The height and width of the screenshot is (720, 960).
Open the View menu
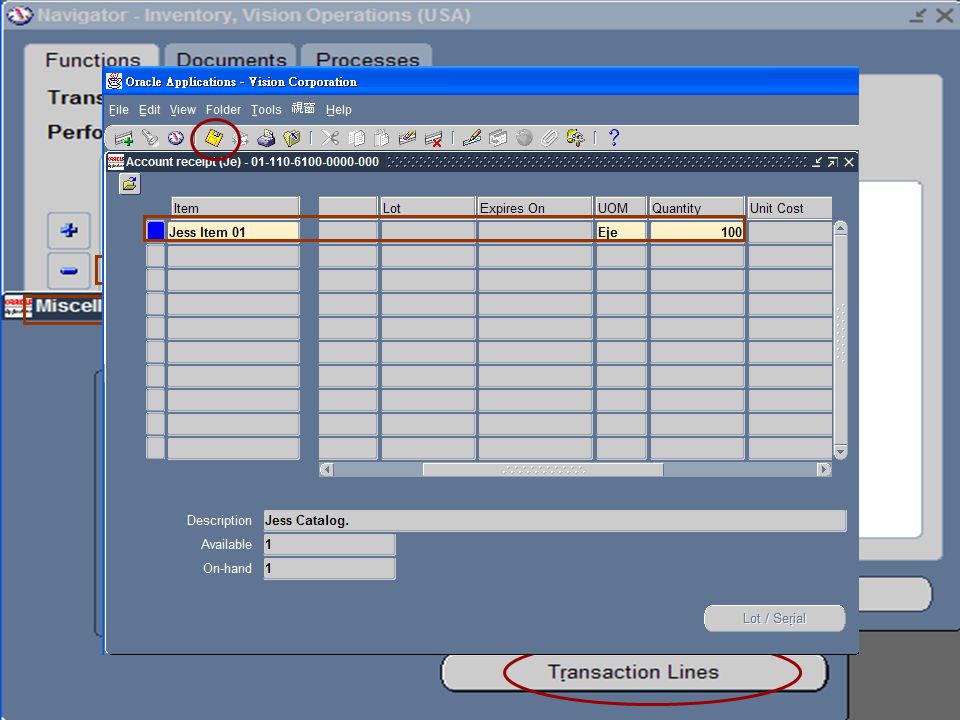tap(182, 110)
